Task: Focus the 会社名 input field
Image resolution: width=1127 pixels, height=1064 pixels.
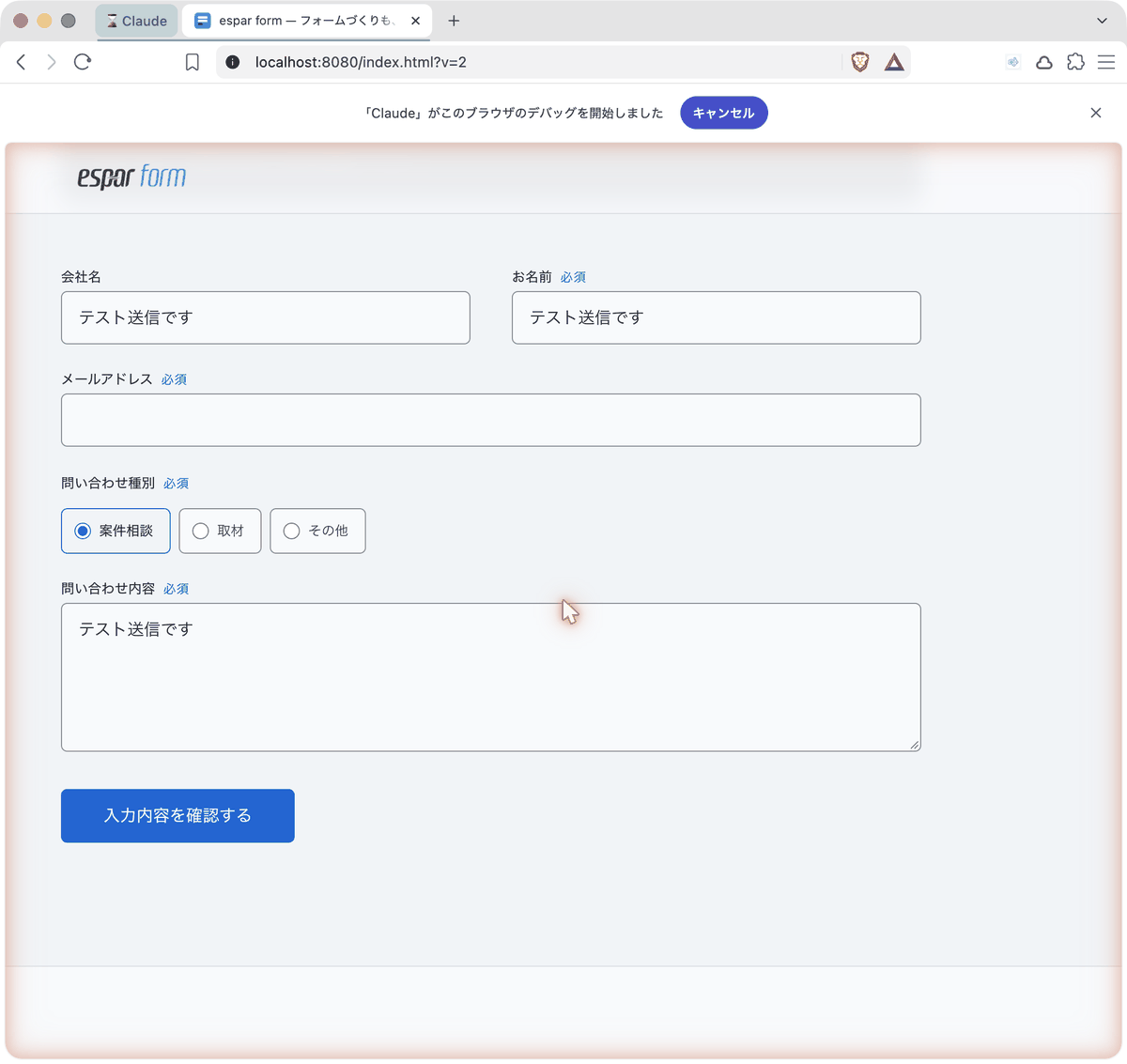Action: [x=266, y=317]
